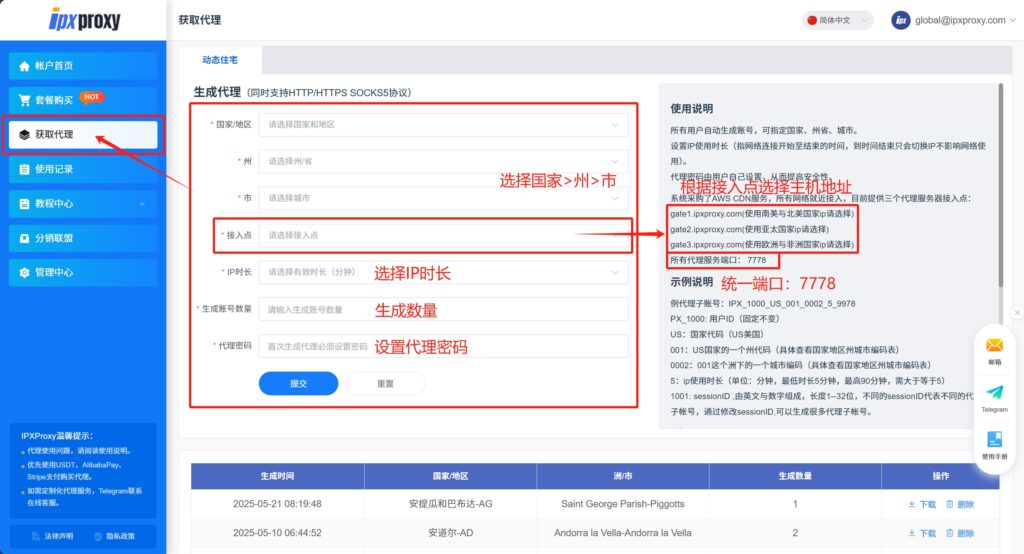Click the 法律声明 document icon
Viewport: 1024px width, 554px height.
tap(36, 536)
